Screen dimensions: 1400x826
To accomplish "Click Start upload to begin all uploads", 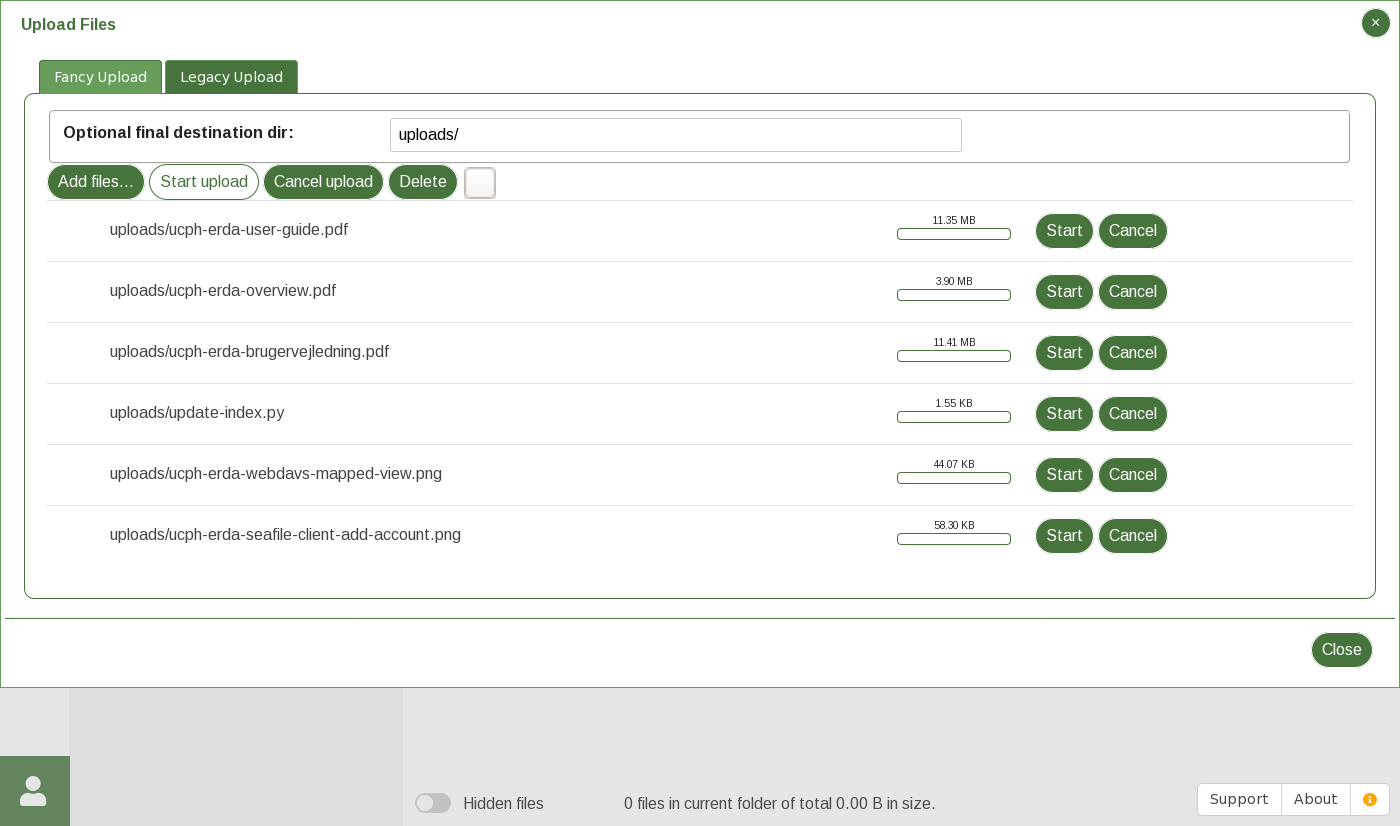I will [x=204, y=182].
